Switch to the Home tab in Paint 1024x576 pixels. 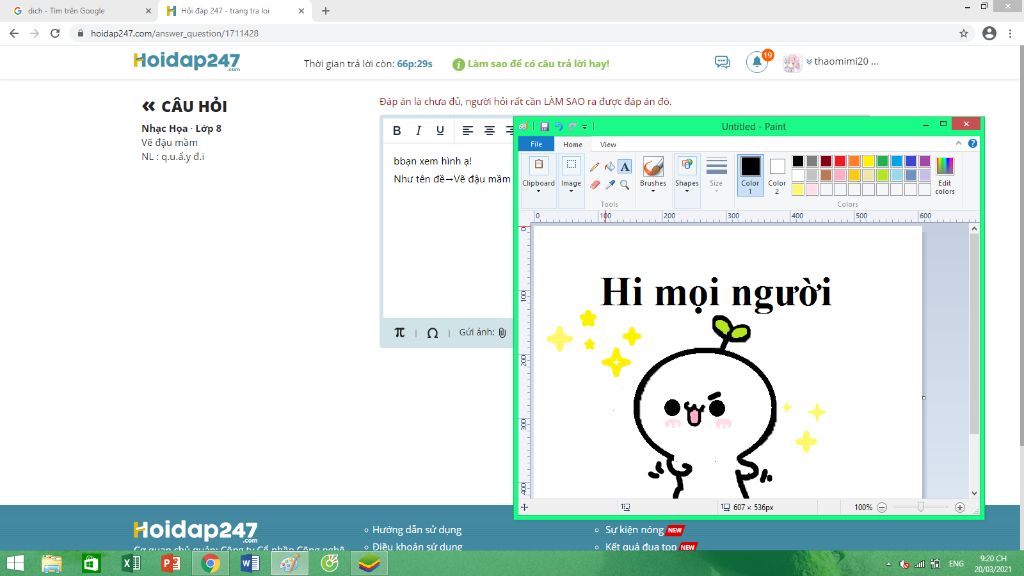pyautogui.click(x=573, y=144)
